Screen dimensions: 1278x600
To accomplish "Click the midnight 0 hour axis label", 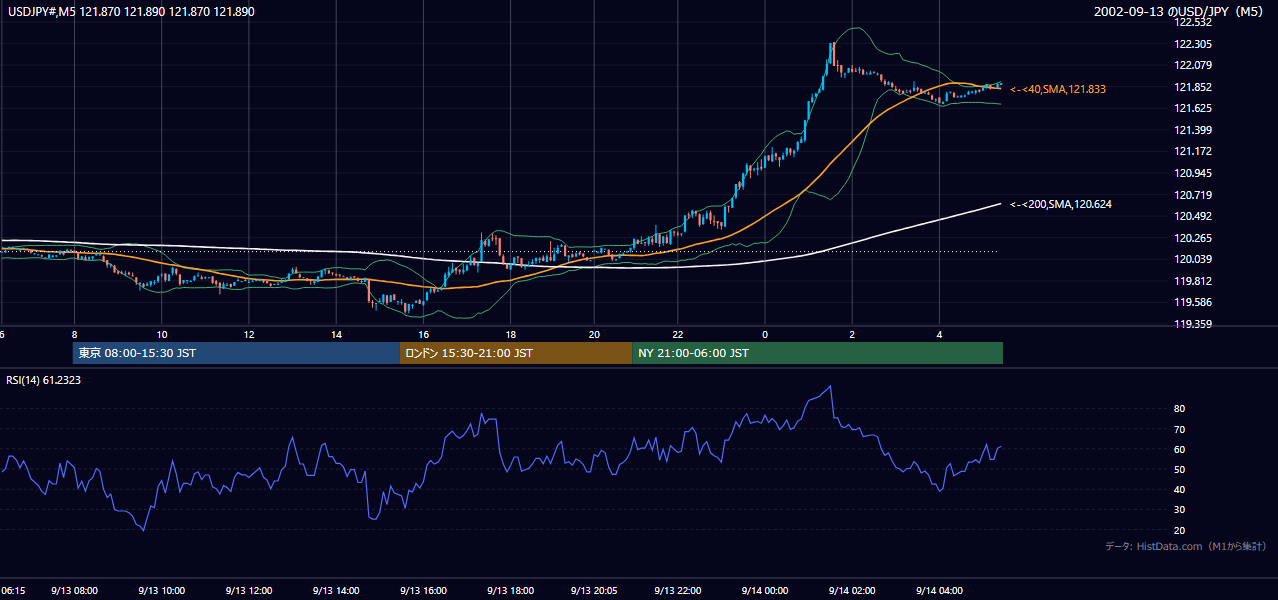I will click(x=765, y=334).
